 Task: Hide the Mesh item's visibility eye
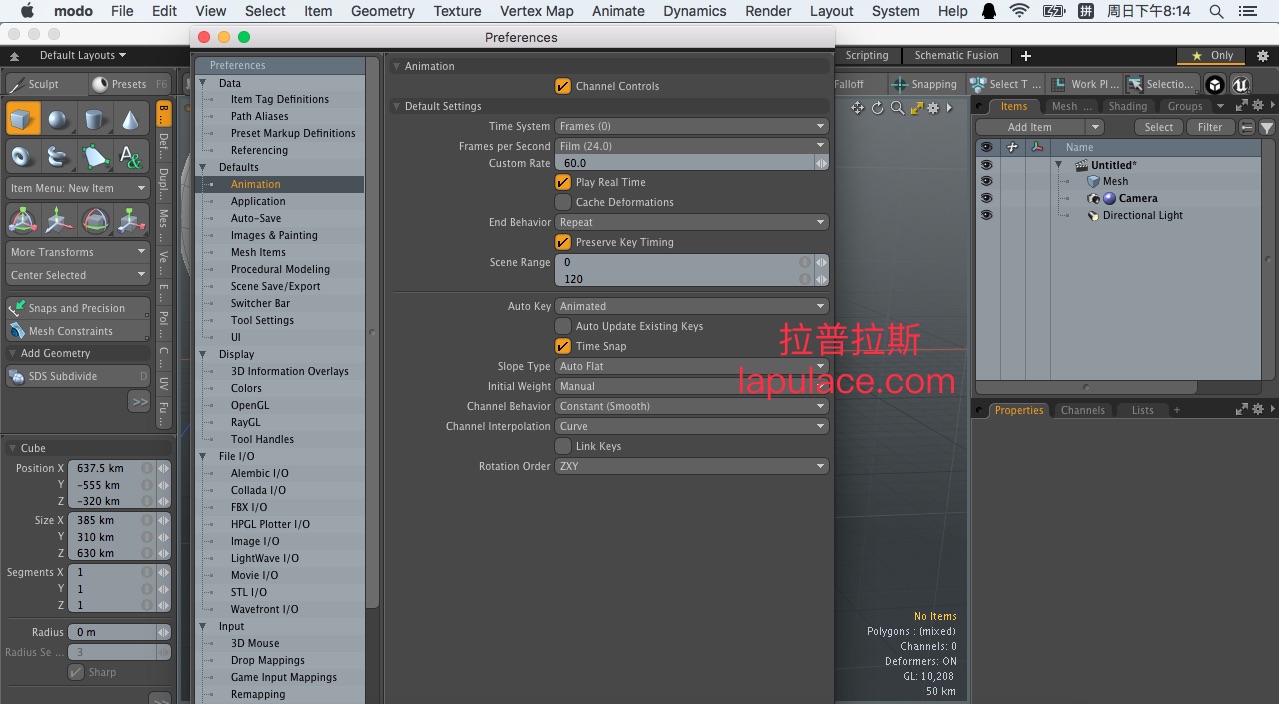[x=987, y=181]
